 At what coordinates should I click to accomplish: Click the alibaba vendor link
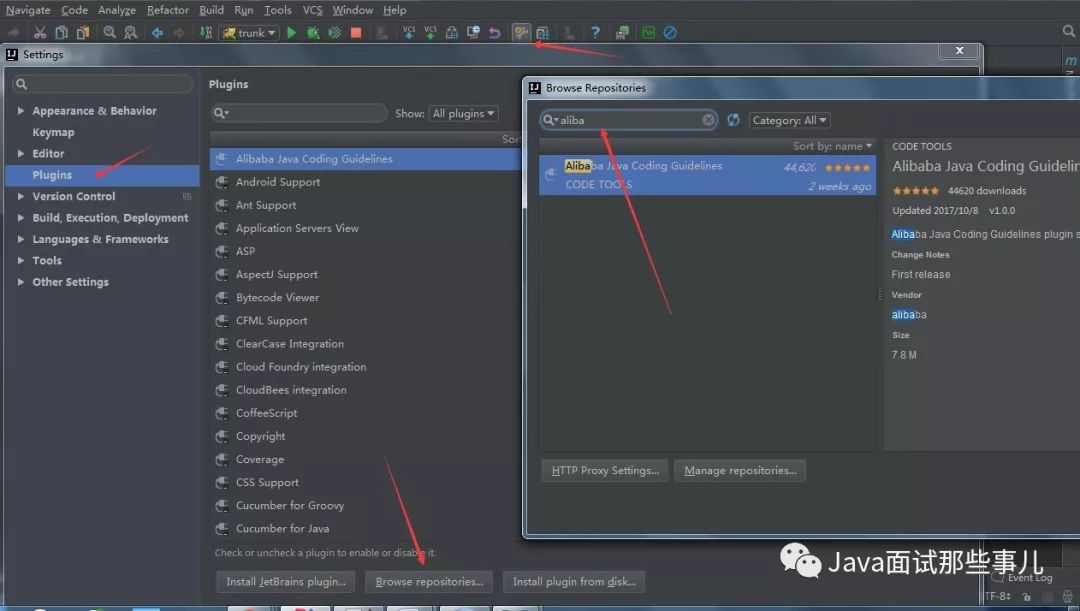tap(908, 315)
